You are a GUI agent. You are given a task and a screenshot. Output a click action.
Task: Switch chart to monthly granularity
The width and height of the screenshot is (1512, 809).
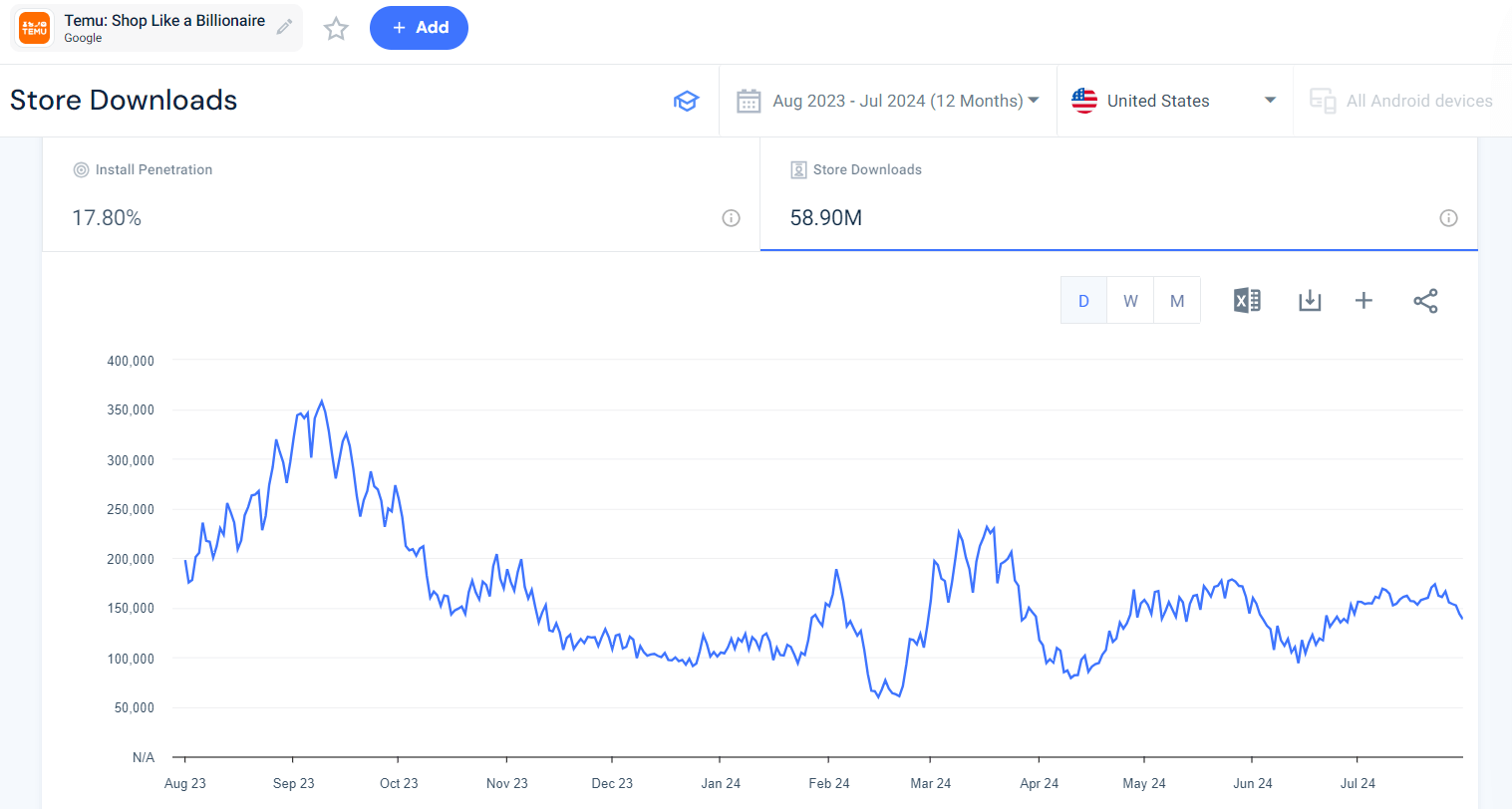pos(1177,301)
